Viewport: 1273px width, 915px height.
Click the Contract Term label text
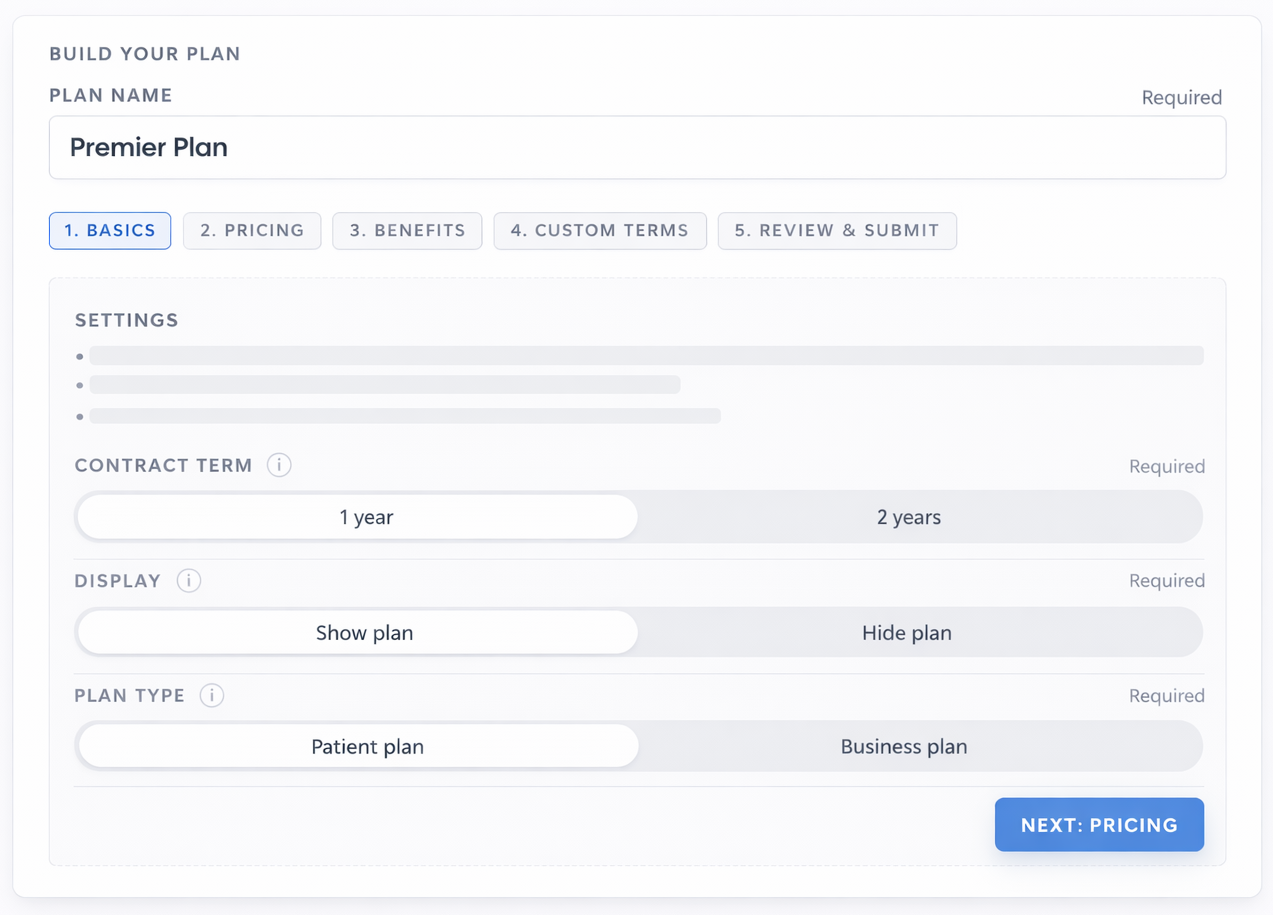click(x=164, y=466)
